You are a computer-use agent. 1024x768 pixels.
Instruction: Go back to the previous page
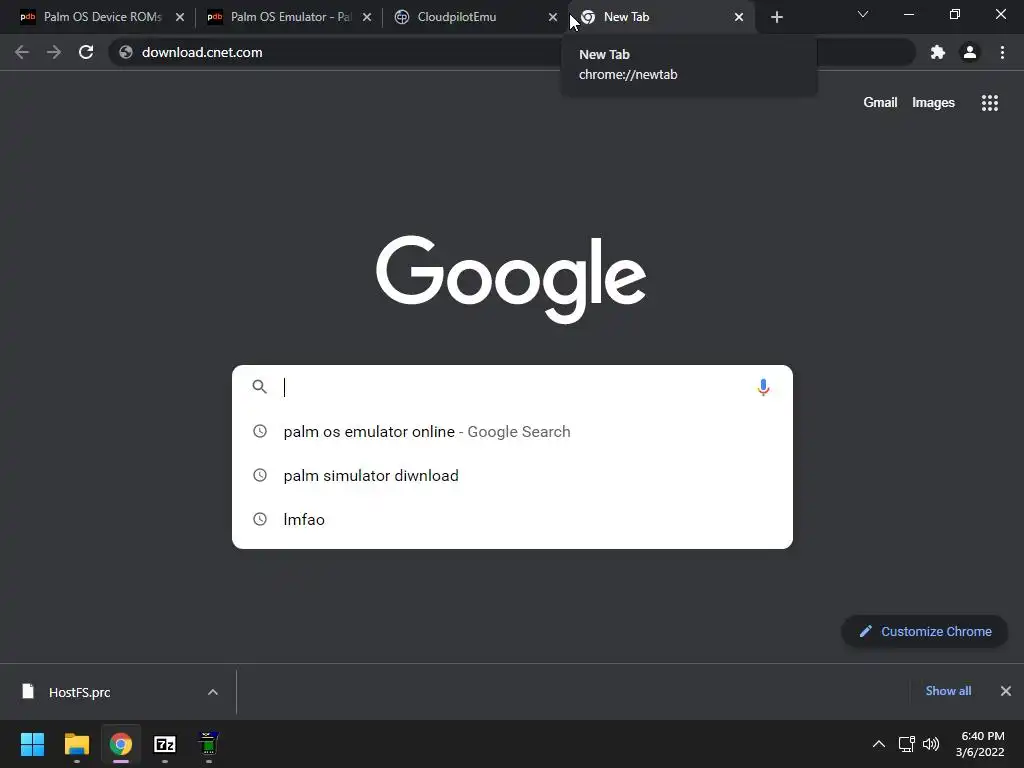coord(22,52)
